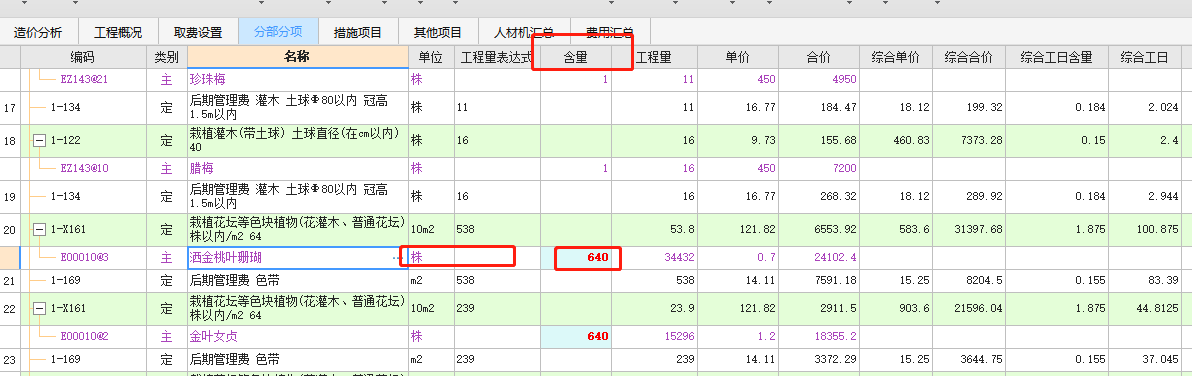Click the 工程量表达式 cell 239 in row 22

[497, 308]
